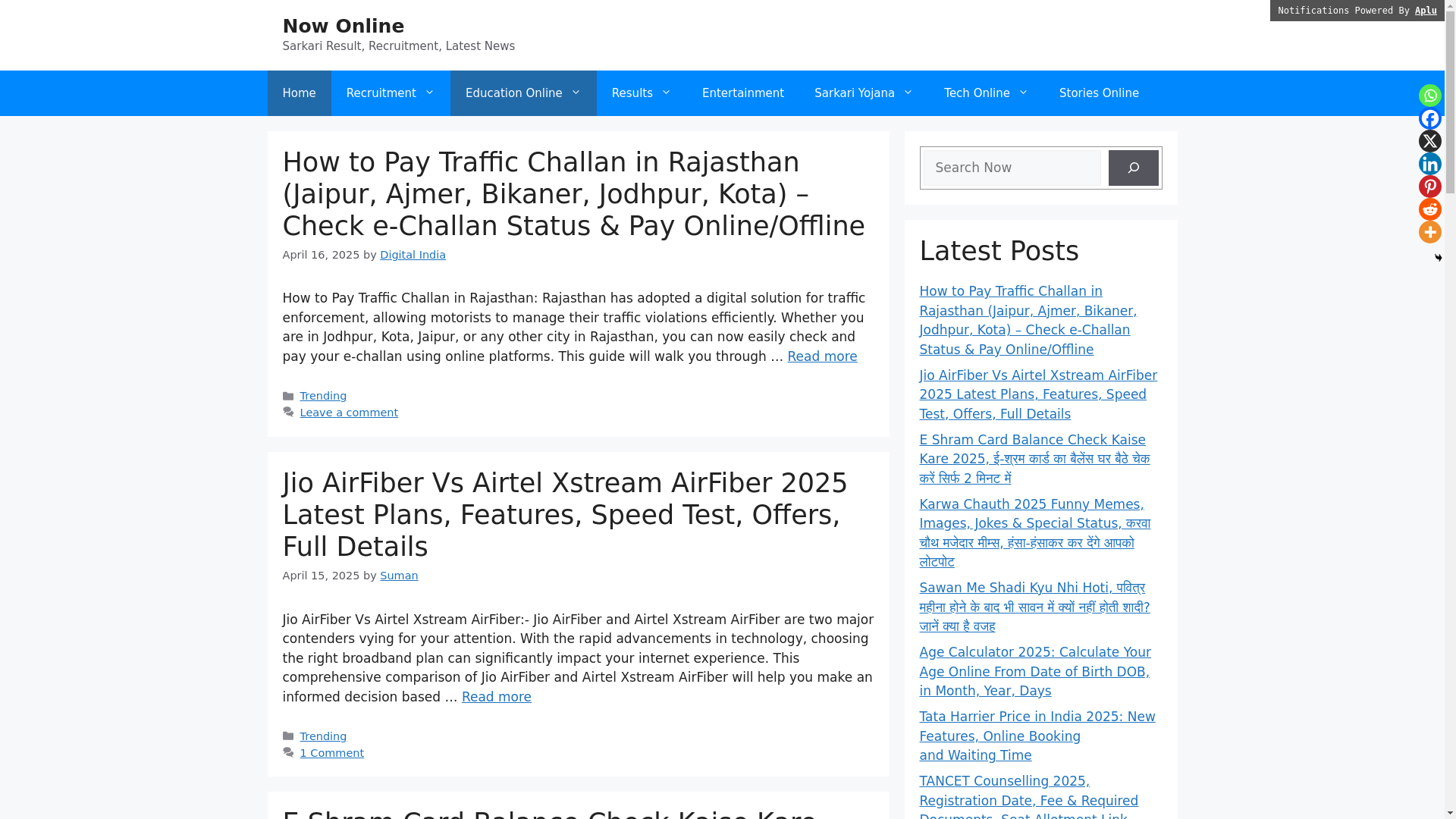Open Aplu notifications link
The height and width of the screenshot is (819, 1456).
click(1426, 11)
